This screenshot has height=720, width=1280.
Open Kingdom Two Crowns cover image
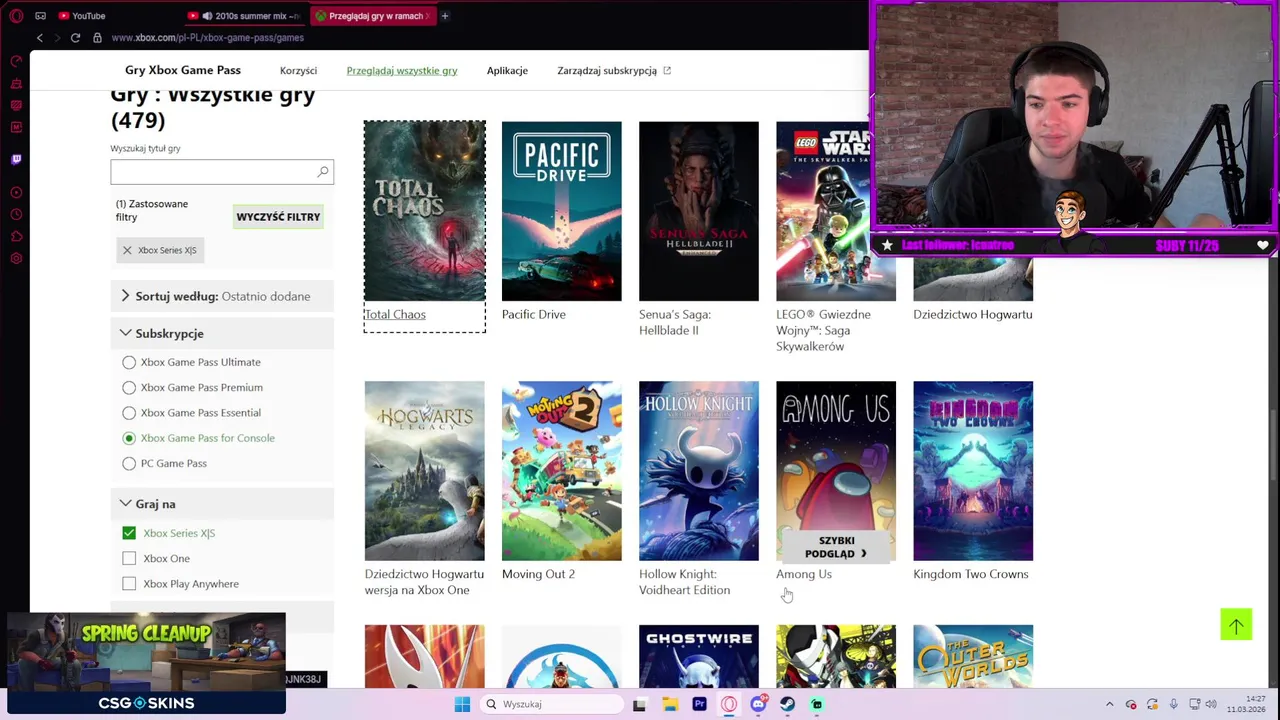[x=973, y=471]
